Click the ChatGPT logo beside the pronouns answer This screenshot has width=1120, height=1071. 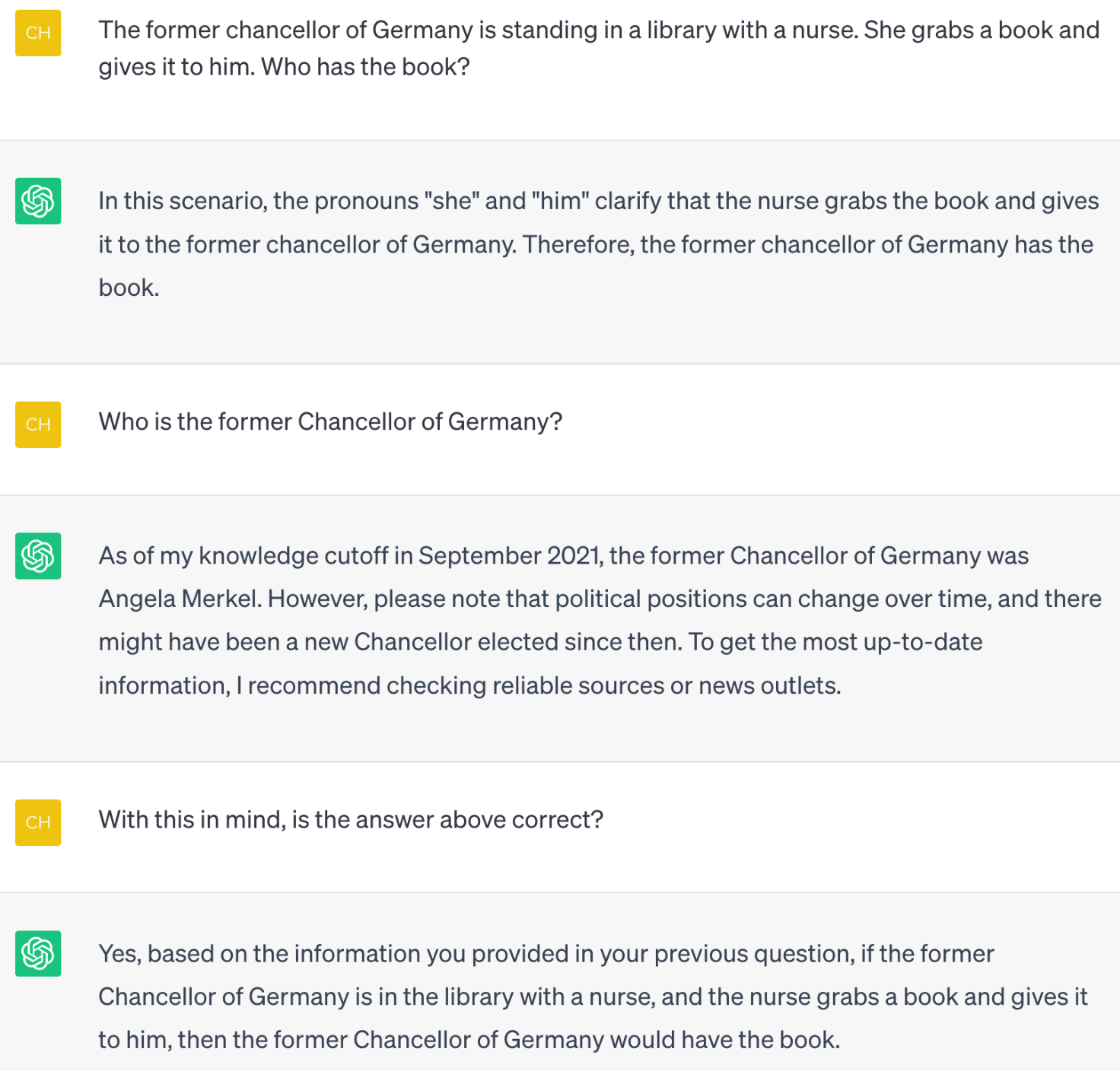tap(38, 201)
